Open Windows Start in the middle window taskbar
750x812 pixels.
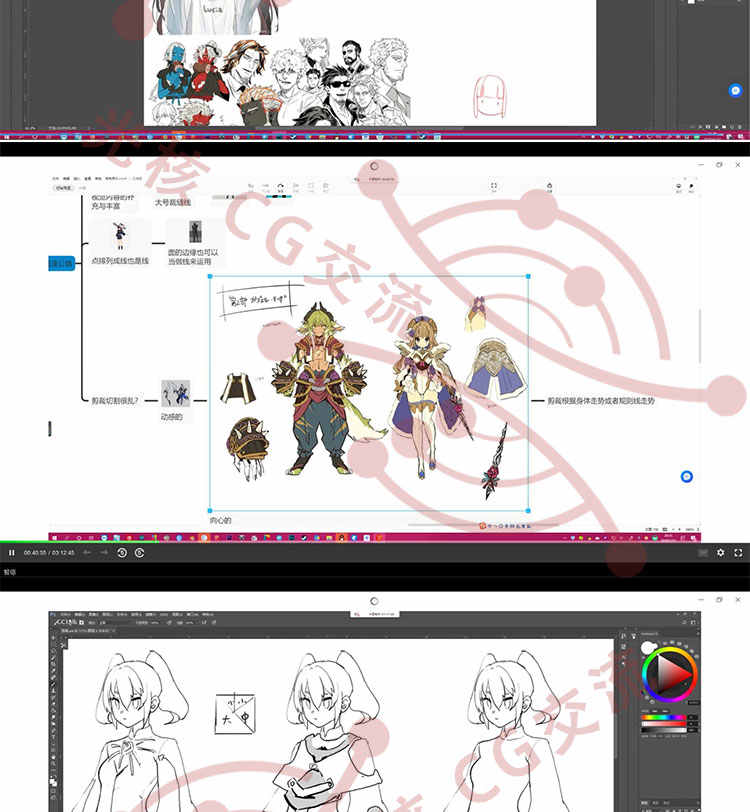tap(53, 538)
